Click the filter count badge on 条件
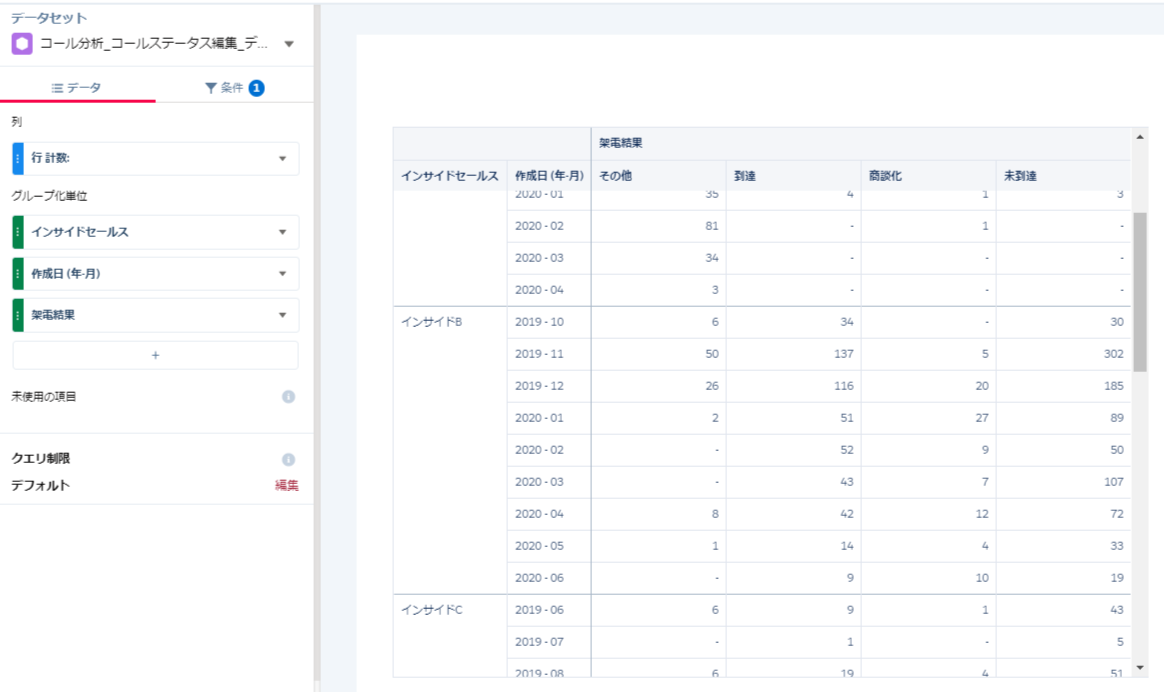The image size is (1164, 692). coord(256,88)
